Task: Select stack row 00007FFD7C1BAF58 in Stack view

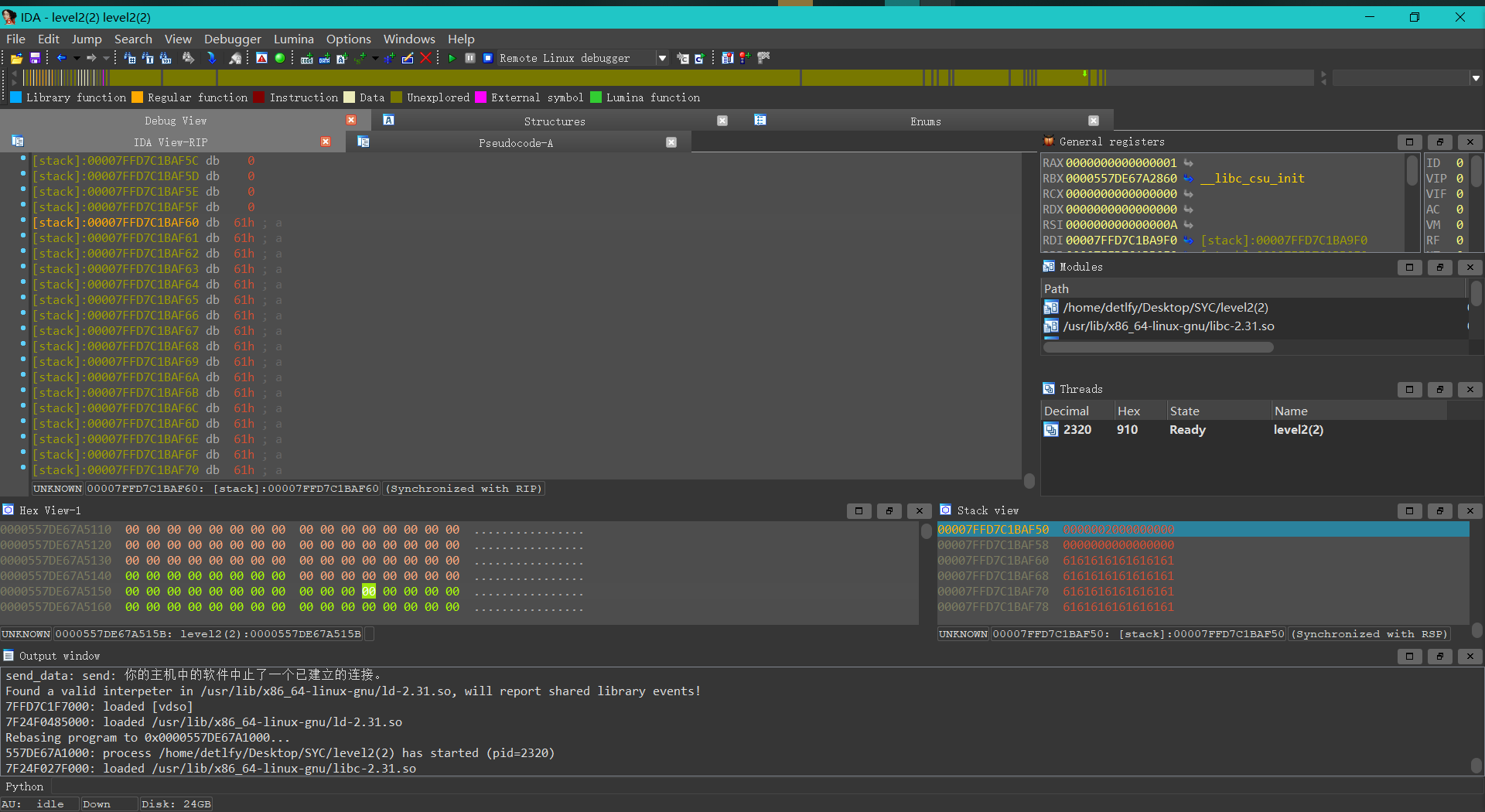Action: [x=1203, y=545]
